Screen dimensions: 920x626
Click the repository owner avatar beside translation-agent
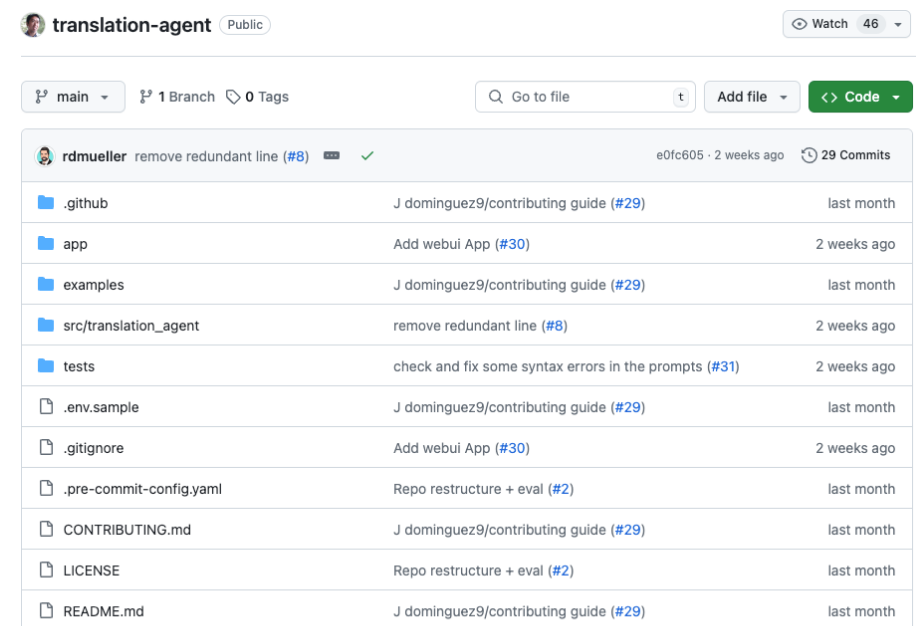point(33,25)
